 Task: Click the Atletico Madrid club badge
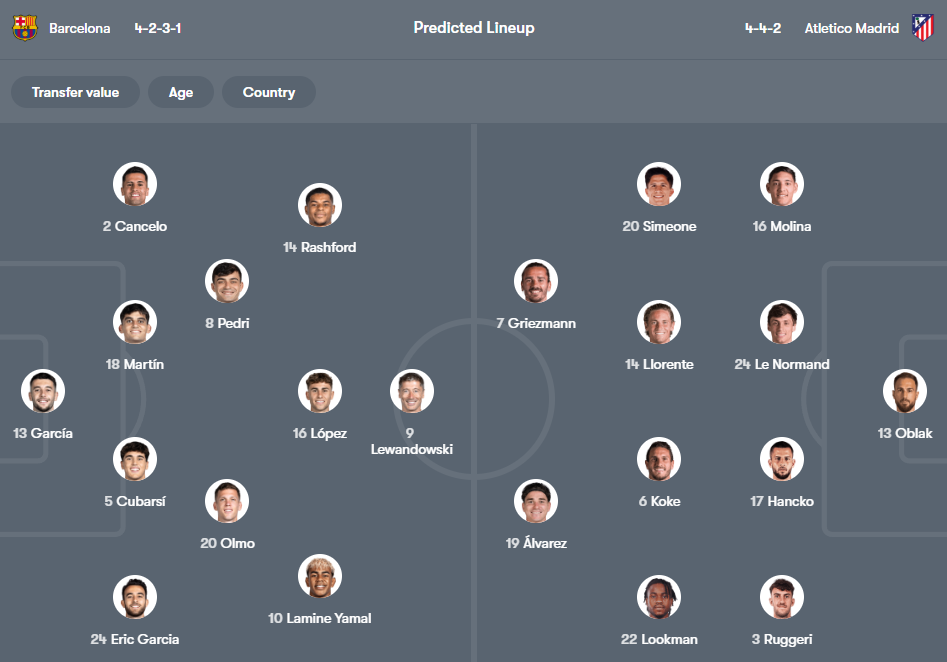click(923, 28)
